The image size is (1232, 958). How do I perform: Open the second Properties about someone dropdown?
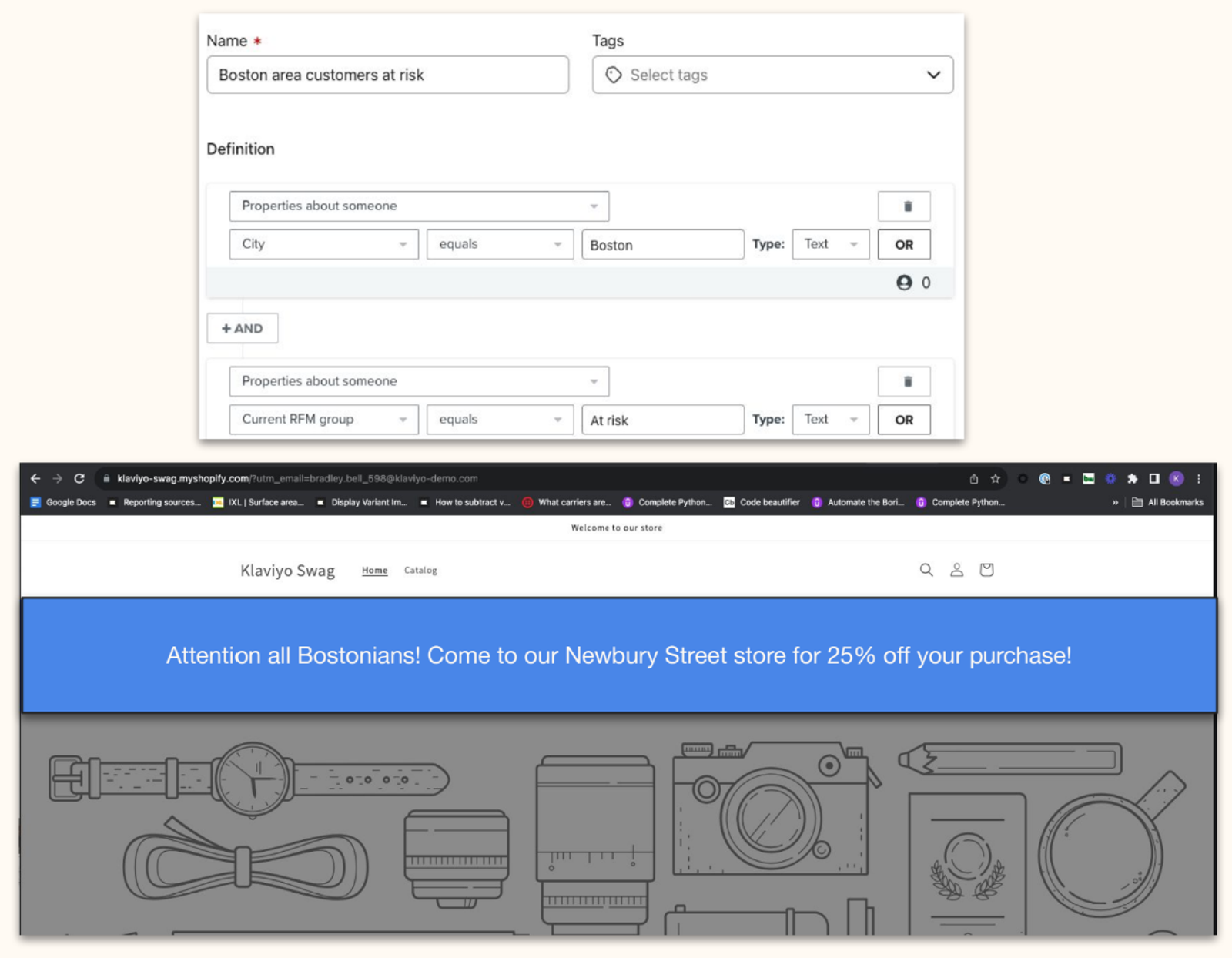[x=419, y=381]
